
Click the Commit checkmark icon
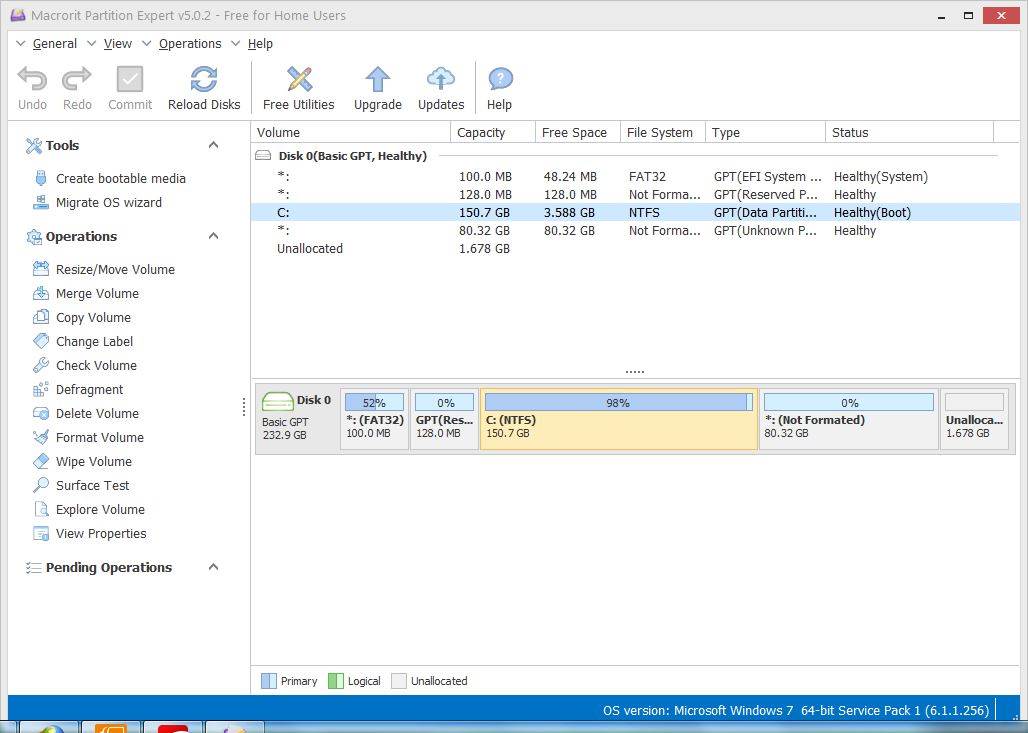point(130,79)
